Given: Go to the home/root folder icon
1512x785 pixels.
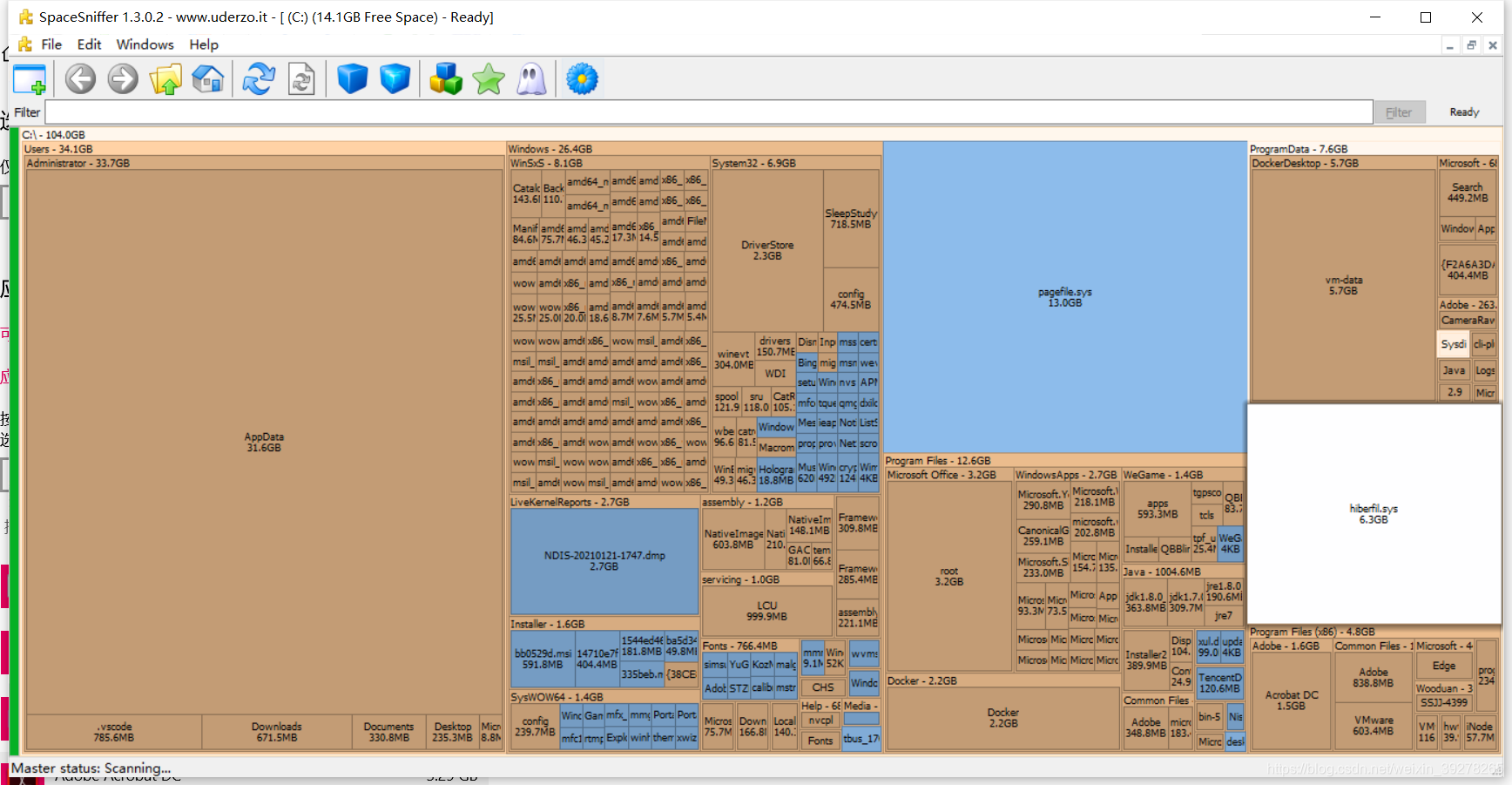Looking at the screenshot, I should tap(208, 79).
